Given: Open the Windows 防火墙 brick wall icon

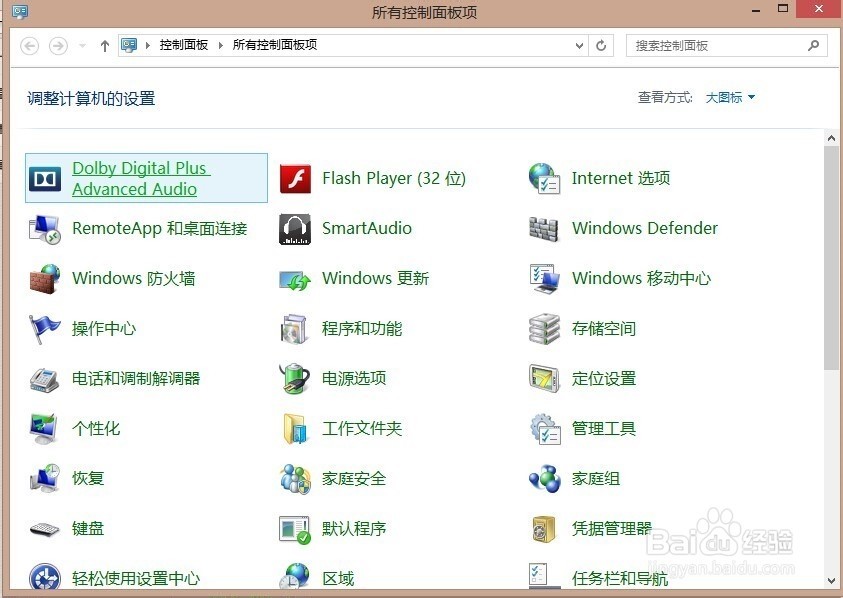Looking at the screenshot, I should click(45, 279).
